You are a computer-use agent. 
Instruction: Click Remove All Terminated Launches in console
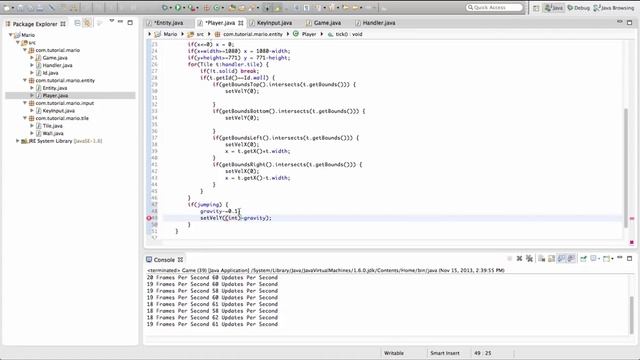[x=529, y=259]
